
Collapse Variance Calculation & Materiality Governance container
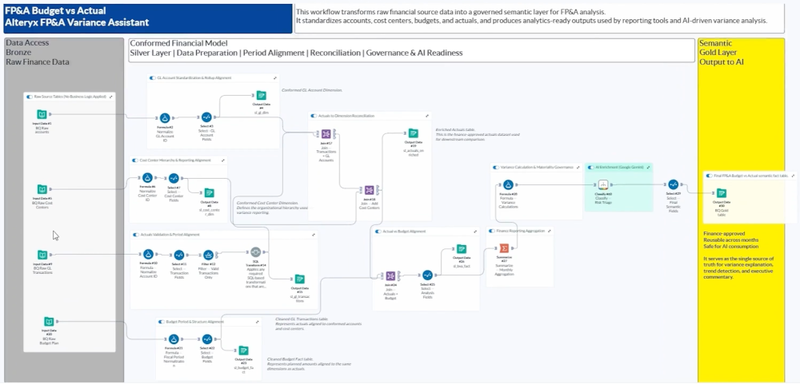578,167
